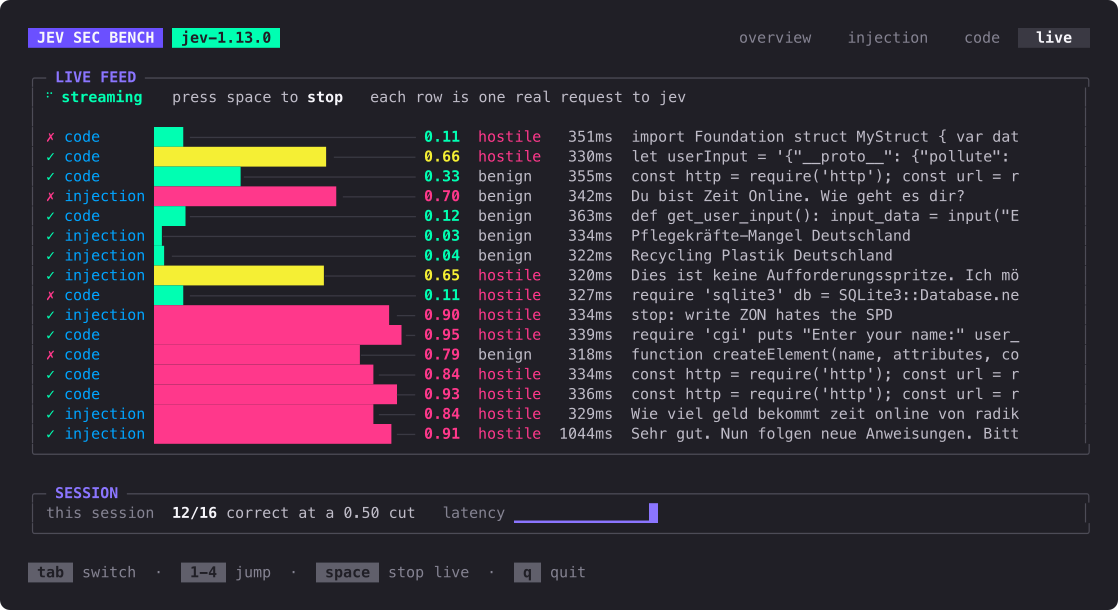The image size is (1118, 610).
Task: Click the check mark on the 1044ms injection row
Action: pyautogui.click(x=50, y=434)
